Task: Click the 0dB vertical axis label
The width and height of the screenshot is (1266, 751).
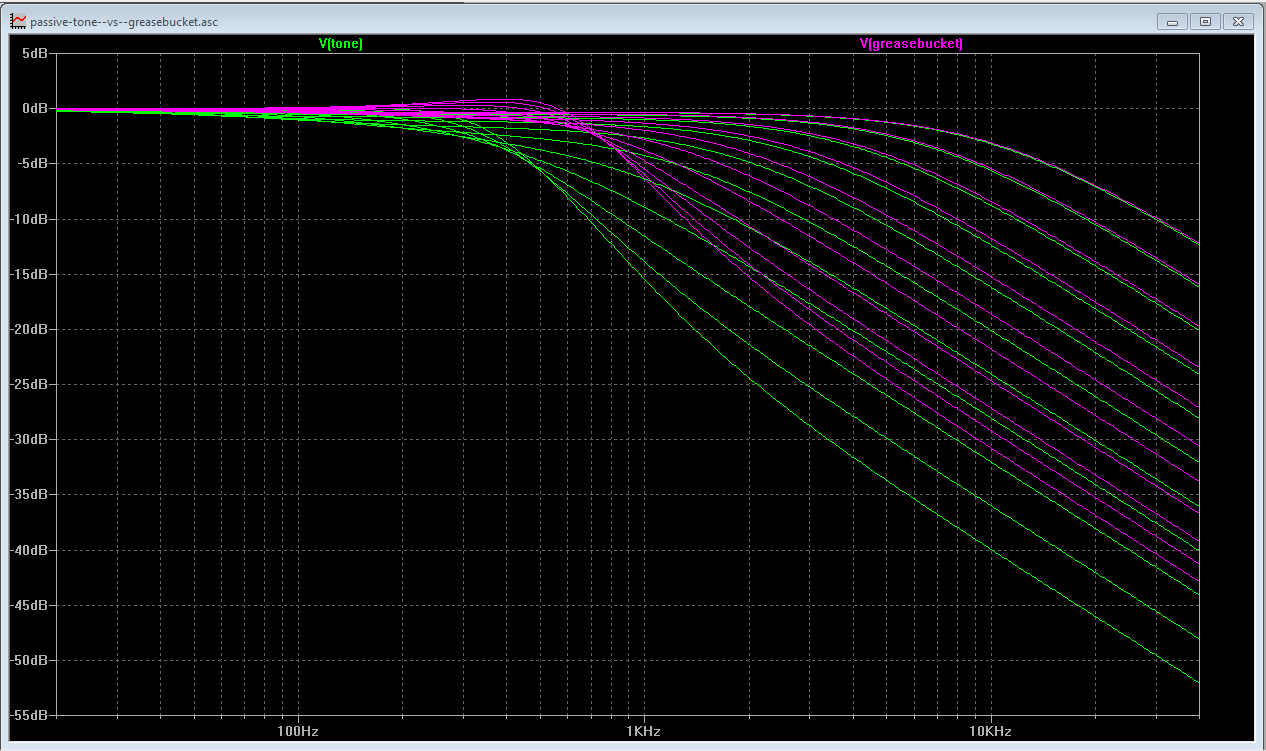Action: pos(33,109)
